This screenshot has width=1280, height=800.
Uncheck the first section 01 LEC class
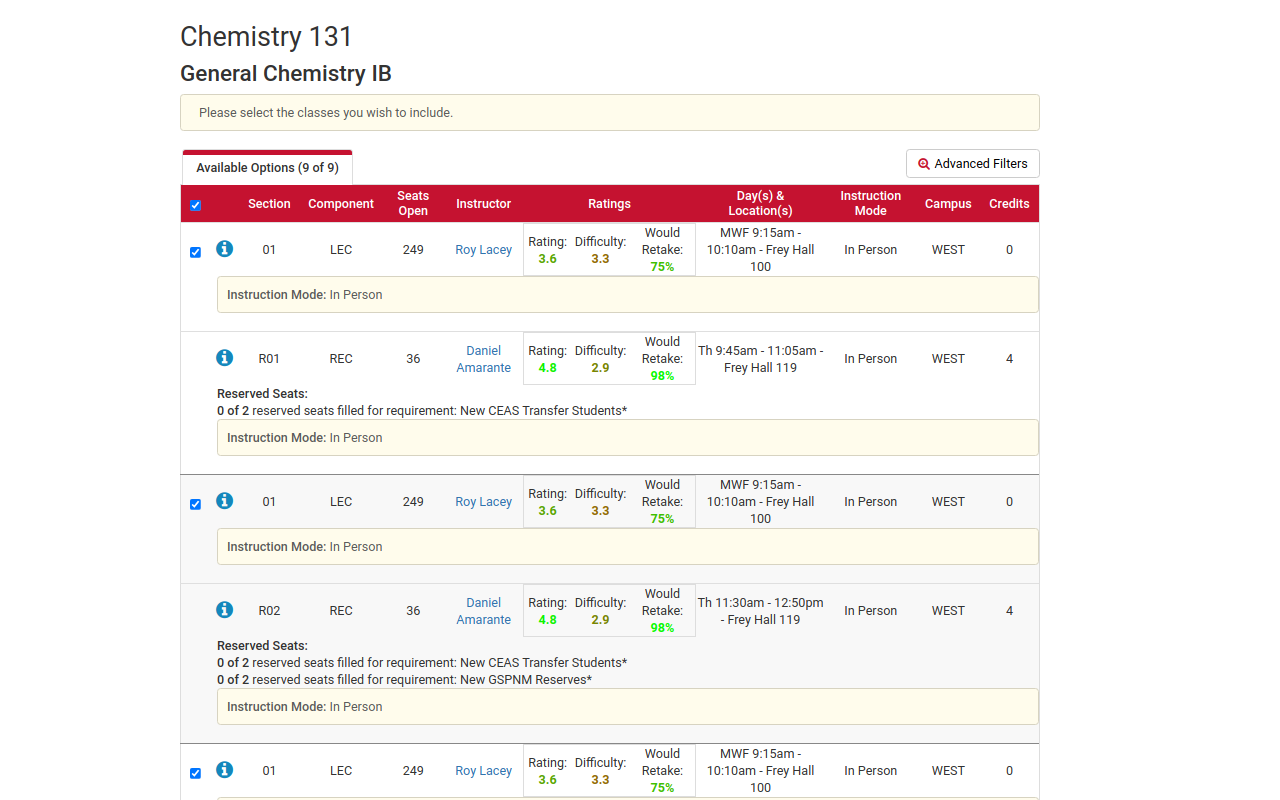tap(195, 252)
